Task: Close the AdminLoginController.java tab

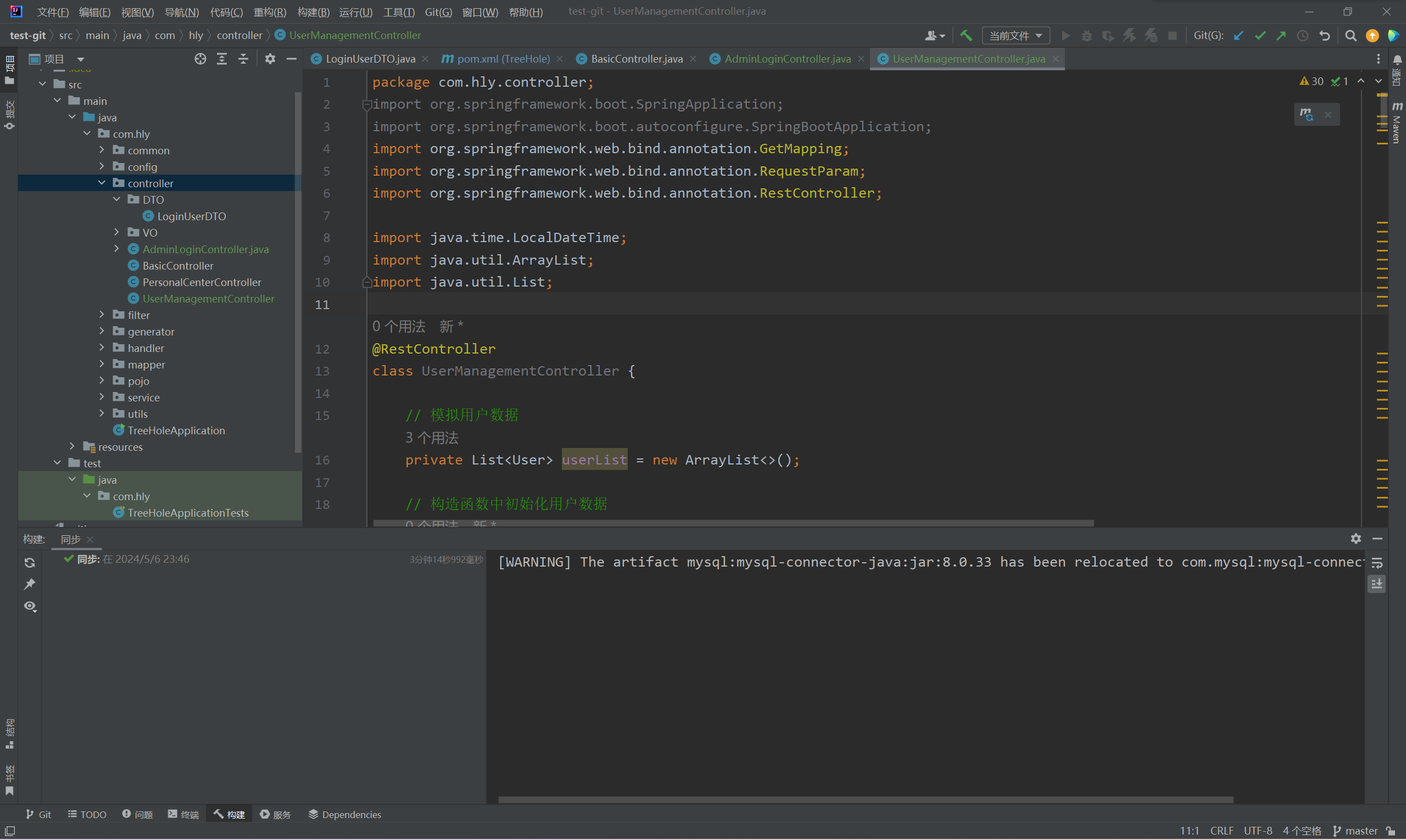Action: (861, 59)
